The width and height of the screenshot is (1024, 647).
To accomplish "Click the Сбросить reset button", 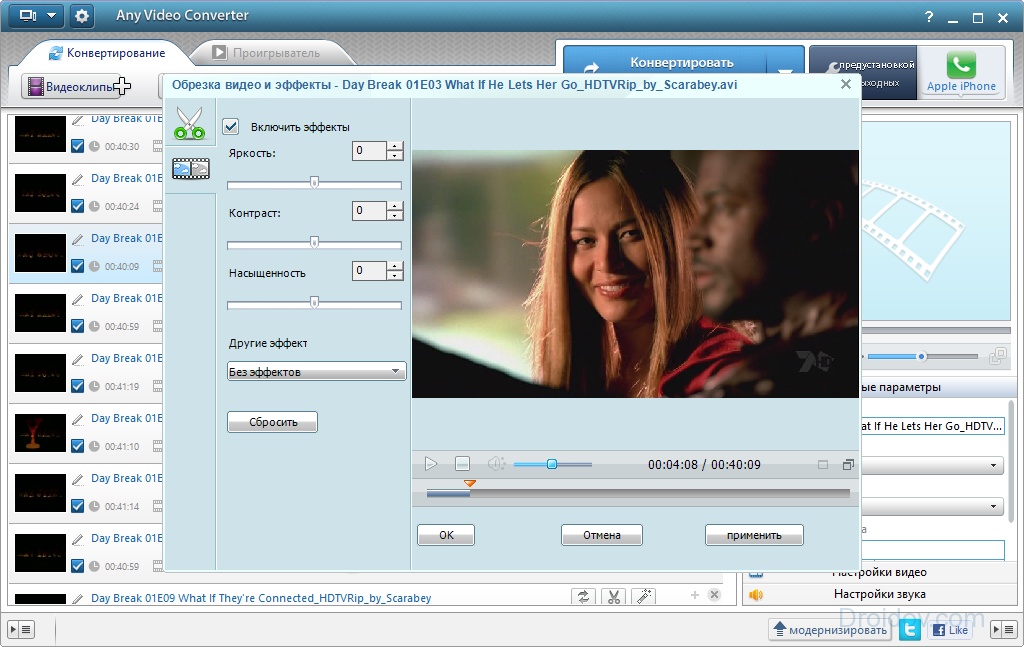I will coord(272,422).
